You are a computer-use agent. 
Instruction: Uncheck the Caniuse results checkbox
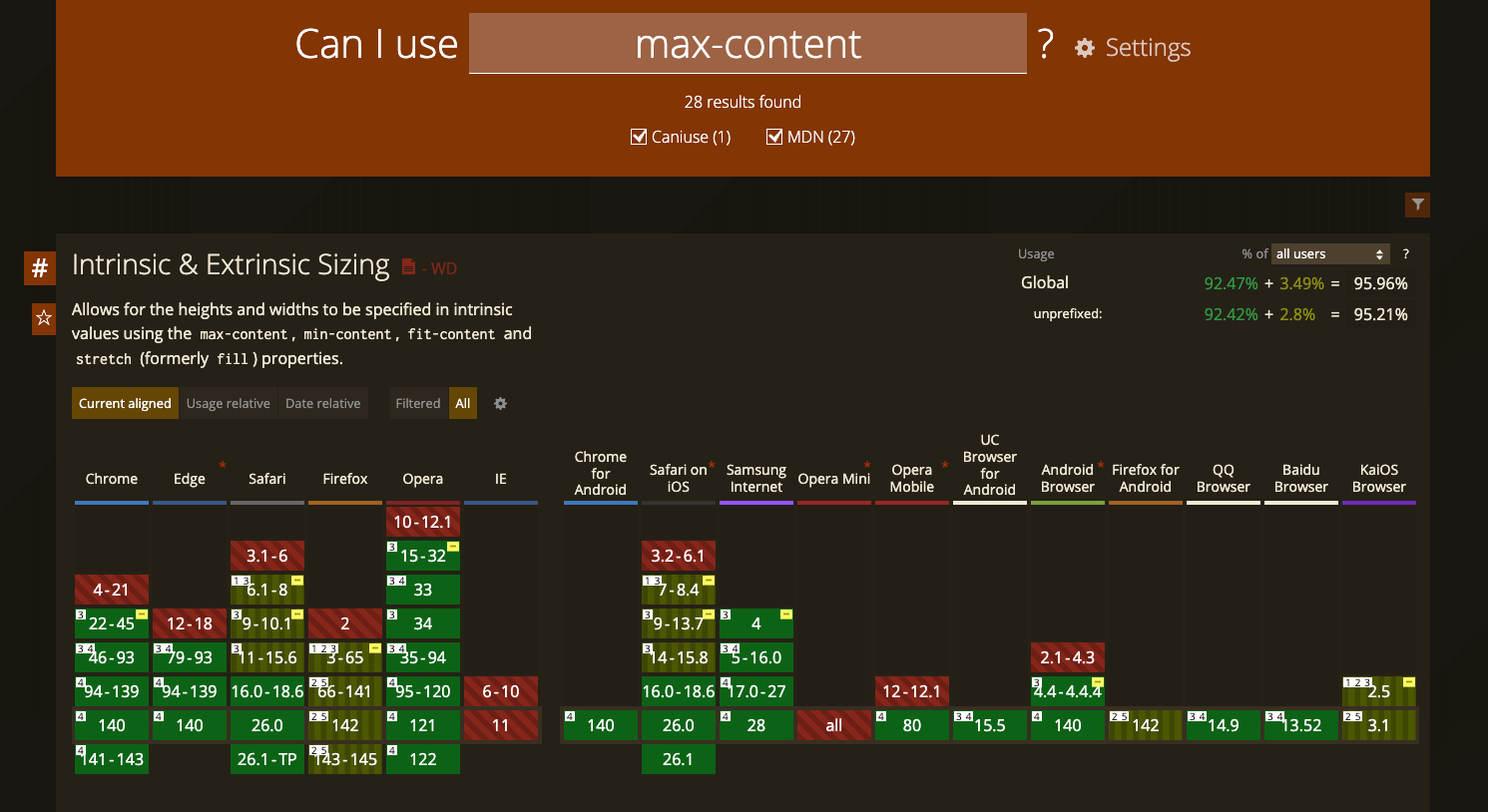click(x=639, y=137)
